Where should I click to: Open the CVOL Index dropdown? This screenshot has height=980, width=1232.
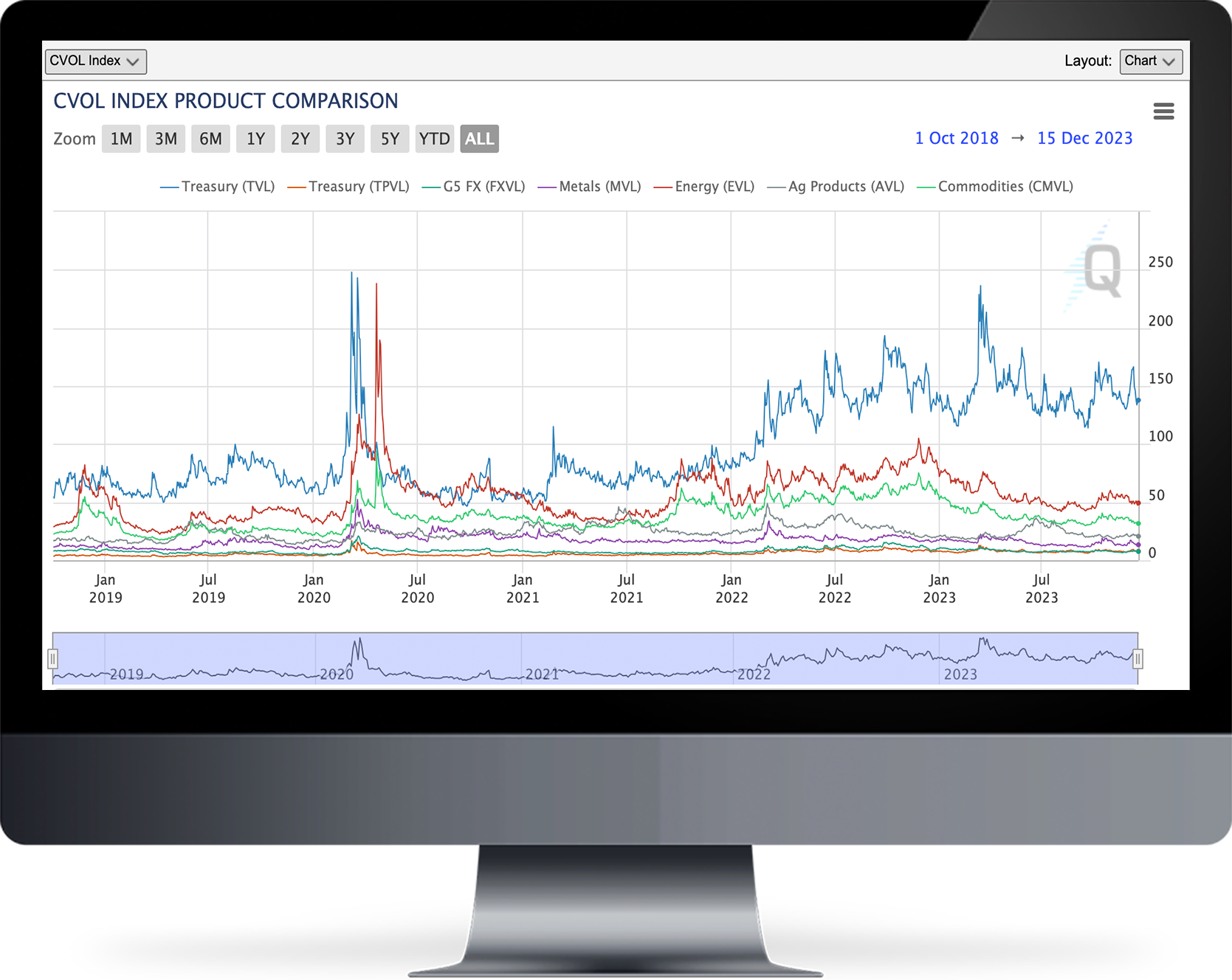click(x=95, y=61)
